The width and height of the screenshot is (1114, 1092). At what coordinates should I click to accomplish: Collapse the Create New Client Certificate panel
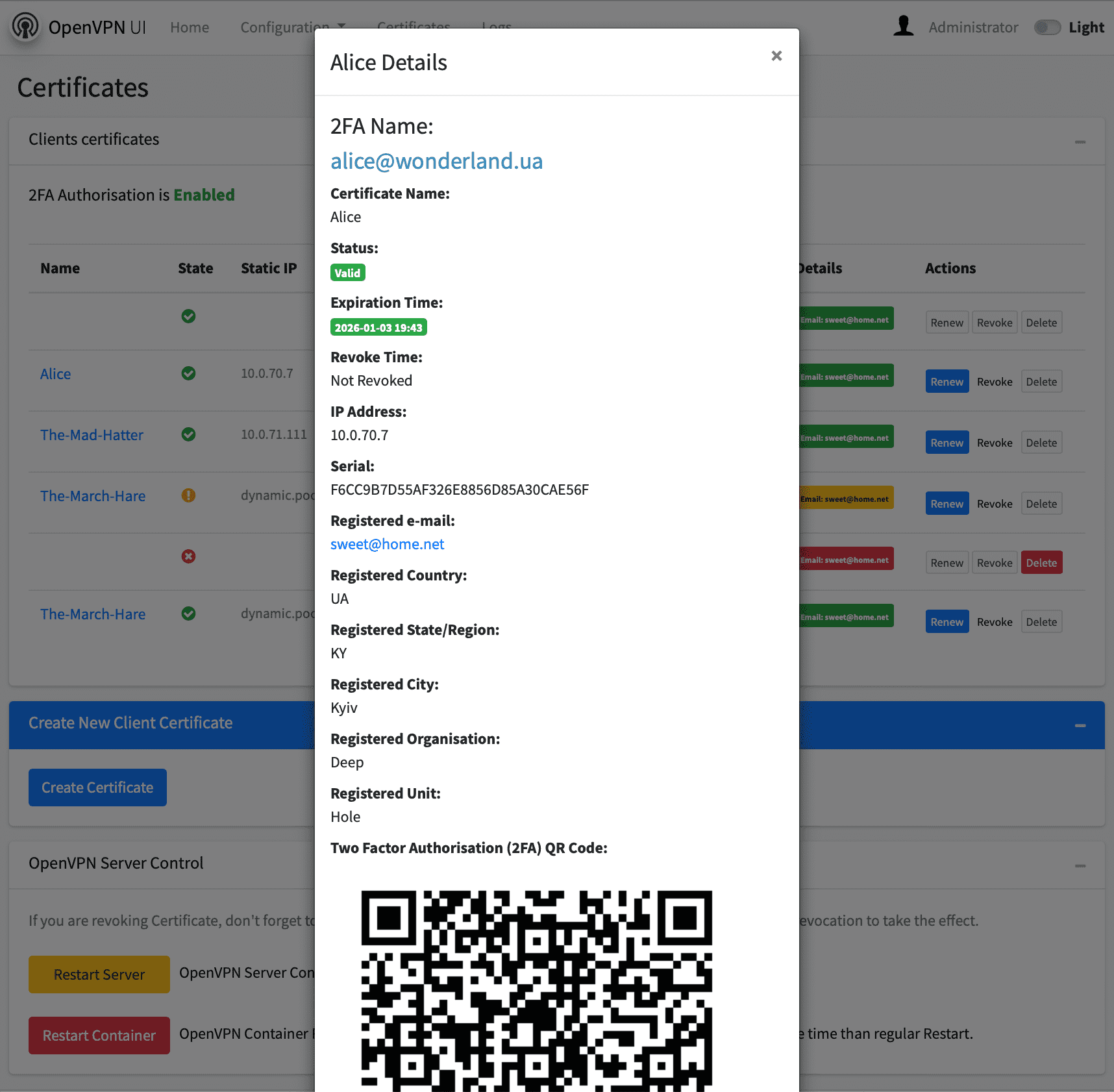[x=1080, y=725]
